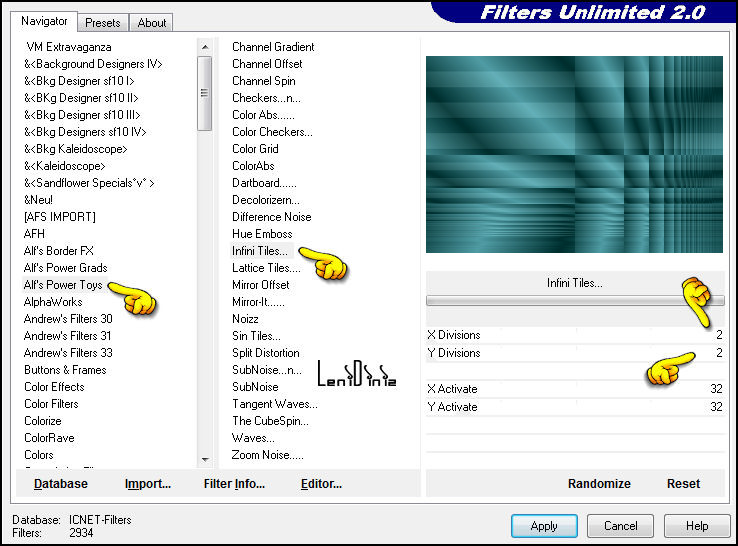Select Alf's Power Toys filter category
This screenshot has width=738, height=546.
[63, 285]
